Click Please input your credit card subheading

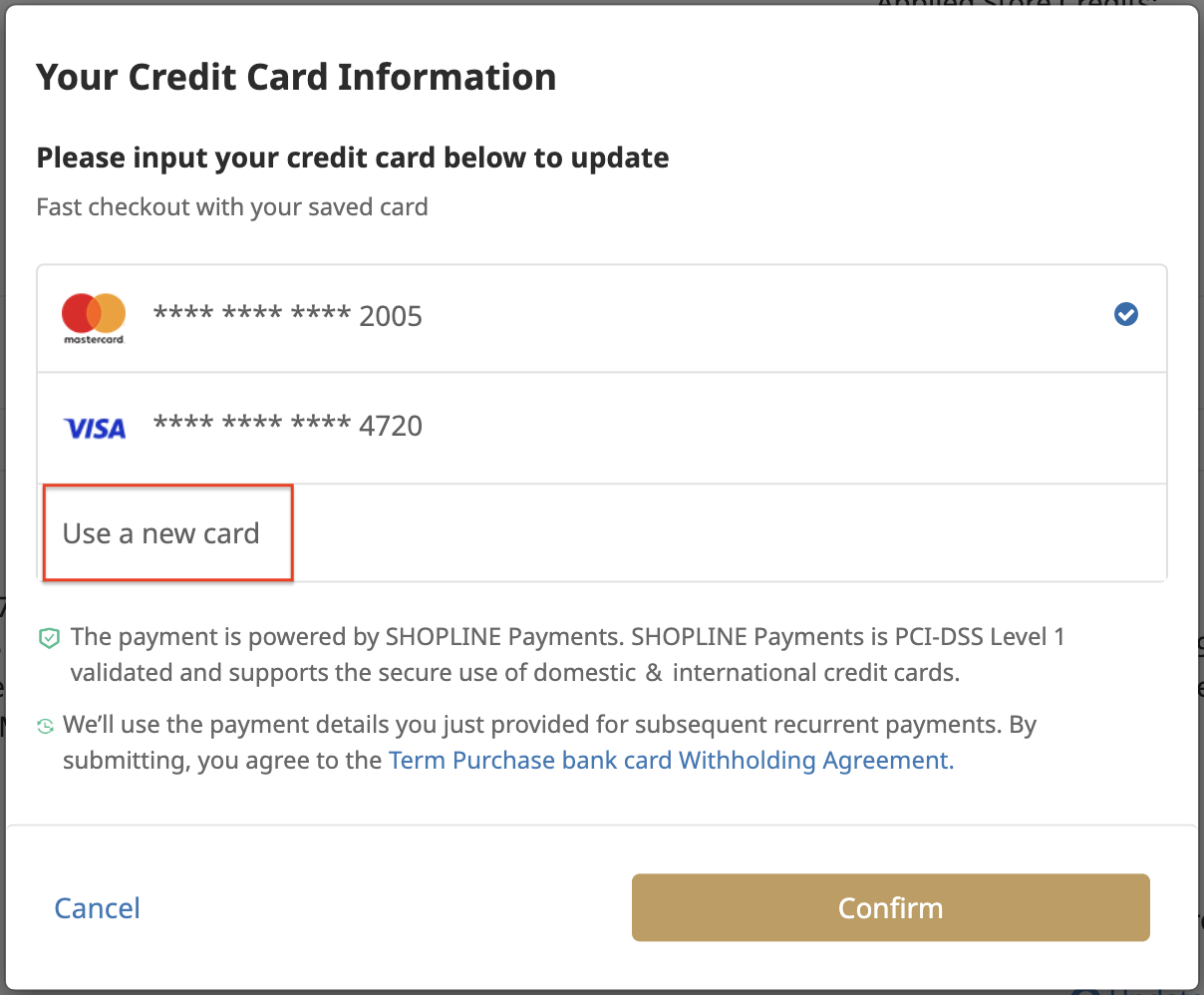353,158
